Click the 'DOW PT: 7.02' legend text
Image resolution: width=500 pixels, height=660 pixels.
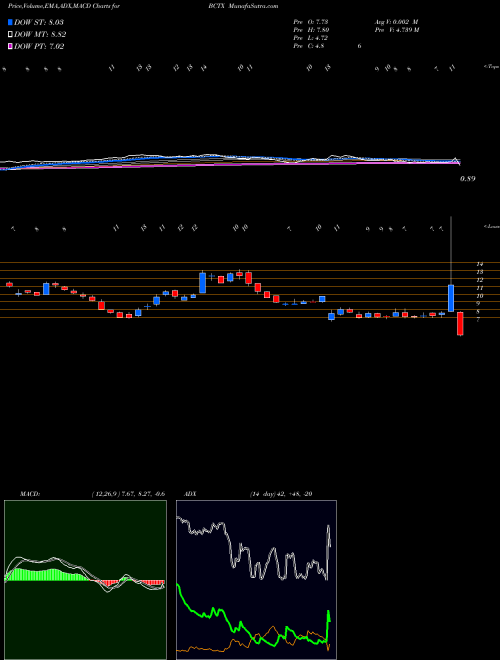(x=39, y=47)
